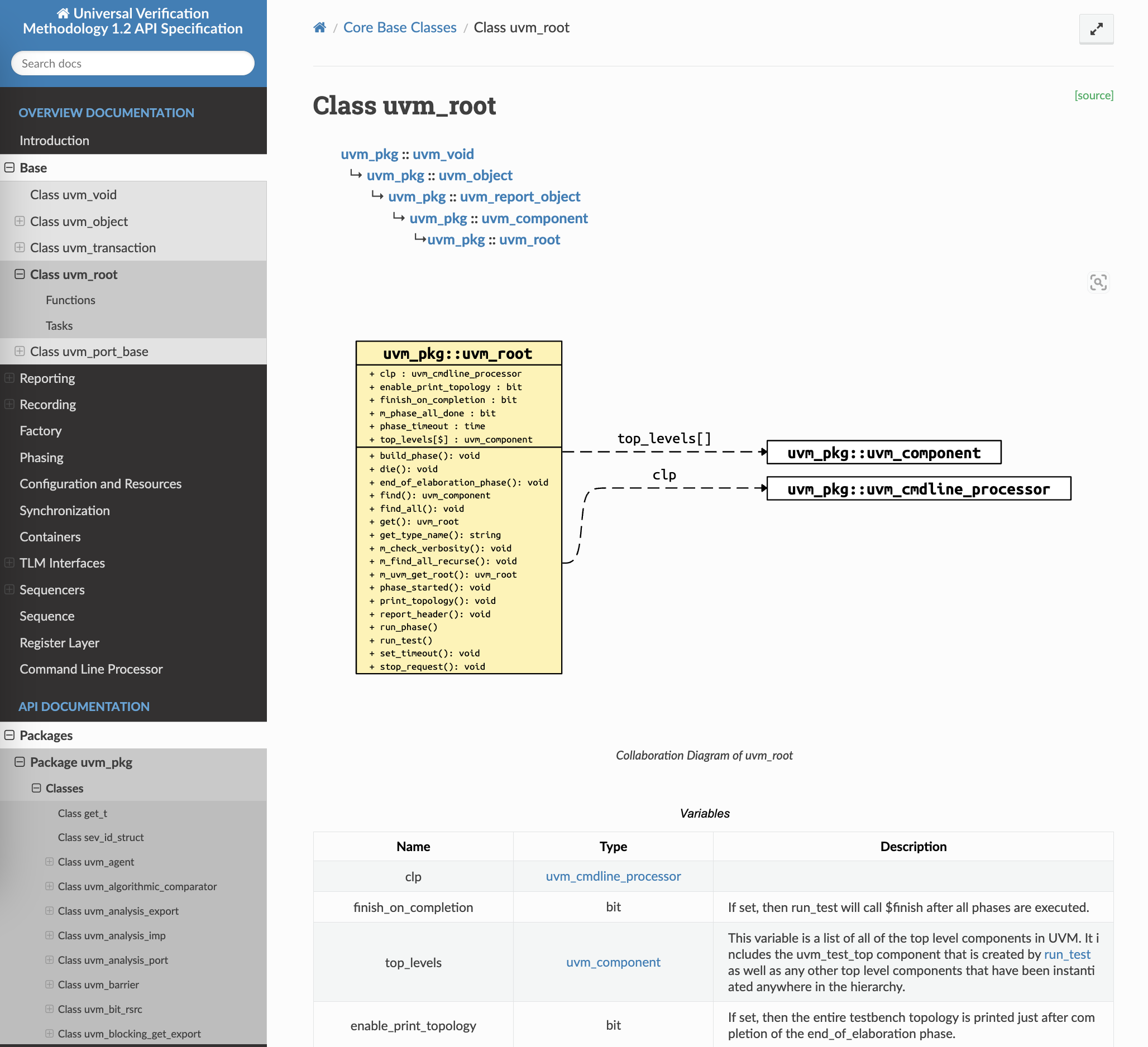Collapse the Class uvm_root tree item
The width and height of the screenshot is (1148, 1047).
coord(20,273)
